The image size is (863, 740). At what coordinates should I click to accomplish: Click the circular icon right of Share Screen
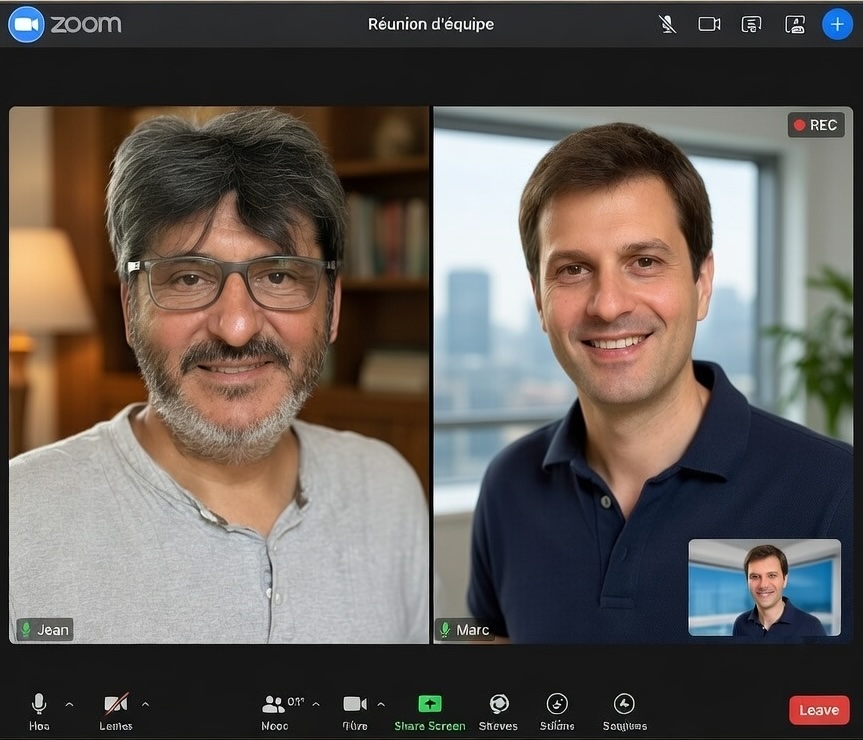499,704
